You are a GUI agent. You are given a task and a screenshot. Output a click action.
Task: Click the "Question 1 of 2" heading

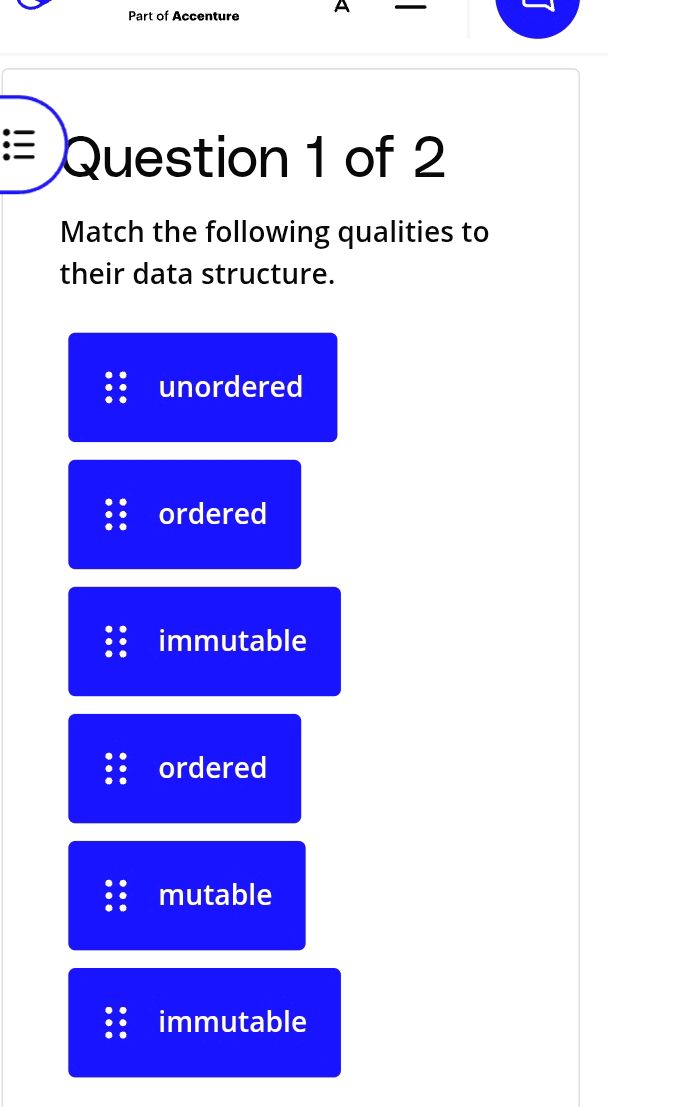point(254,158)
